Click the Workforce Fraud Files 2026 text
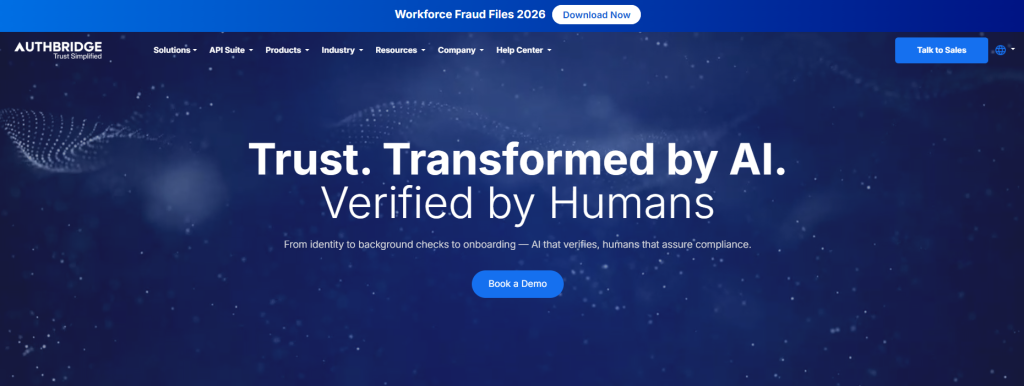The height and width of the screenshot is (386, 1024). pos(470,14)
